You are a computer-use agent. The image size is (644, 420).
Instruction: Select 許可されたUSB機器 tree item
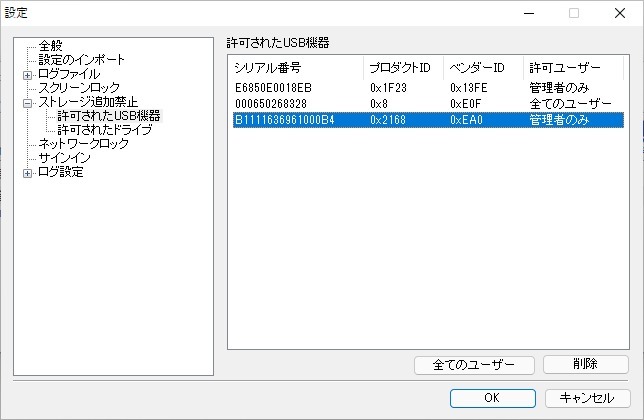tap(109, 116)
